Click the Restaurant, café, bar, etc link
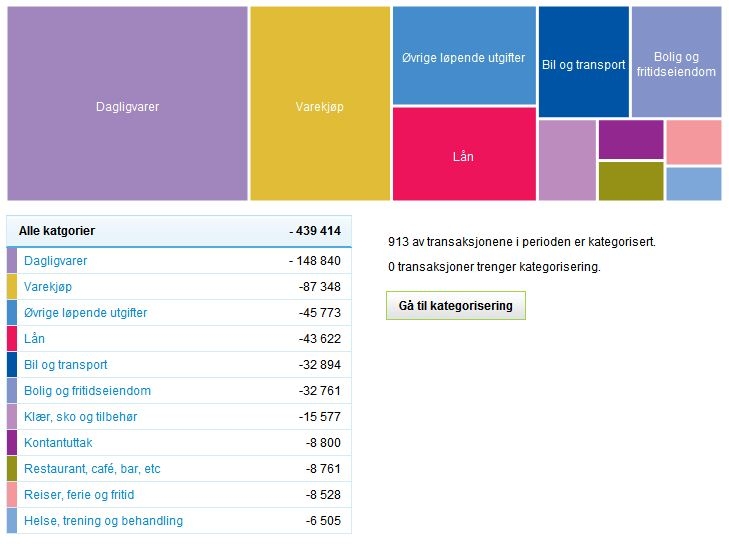 click(92, 469)
